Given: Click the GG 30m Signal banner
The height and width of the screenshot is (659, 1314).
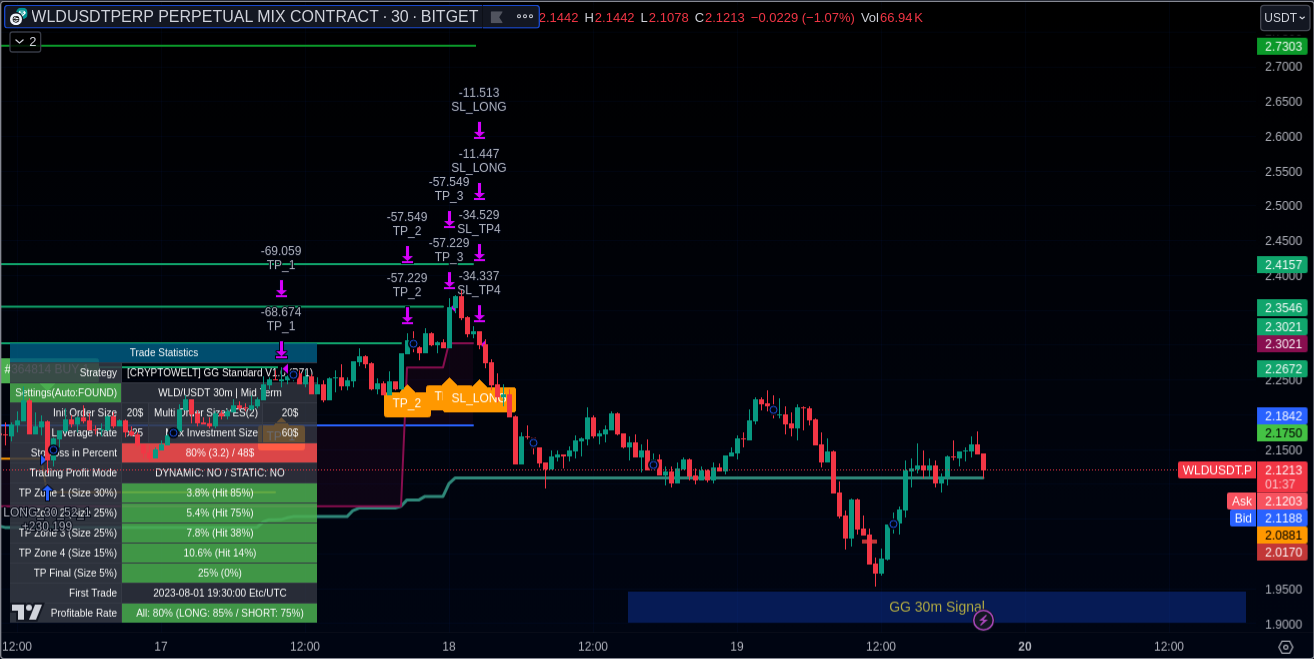Looking at the screenshot, I should coord(936,607).
